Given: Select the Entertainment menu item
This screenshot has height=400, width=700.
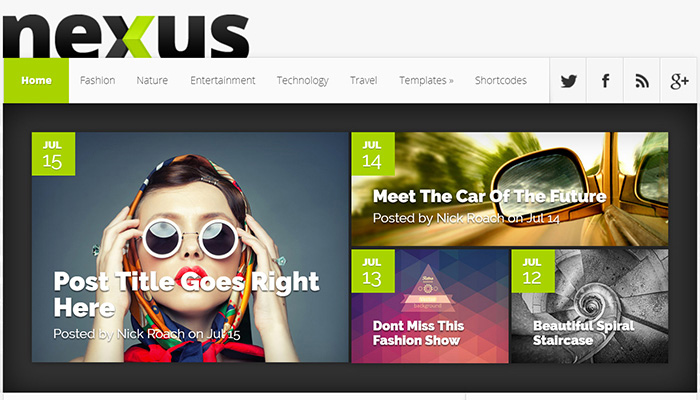Looking at the screenshot, I should pos(223,80).
